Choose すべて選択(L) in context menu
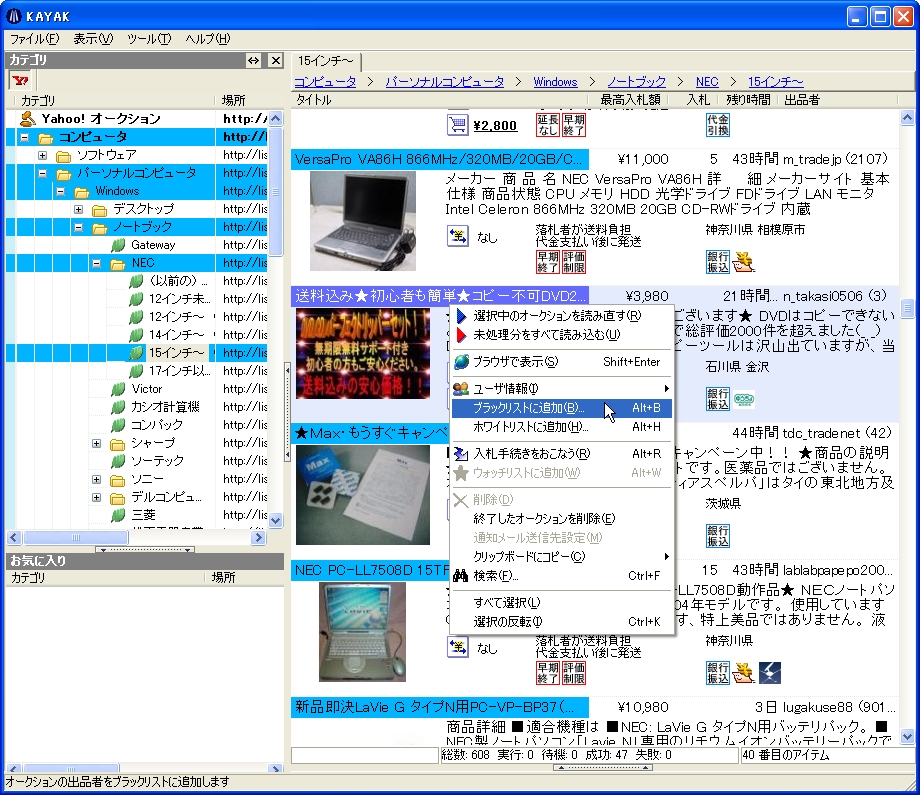920x795 pixels. [x=562, y=603]
